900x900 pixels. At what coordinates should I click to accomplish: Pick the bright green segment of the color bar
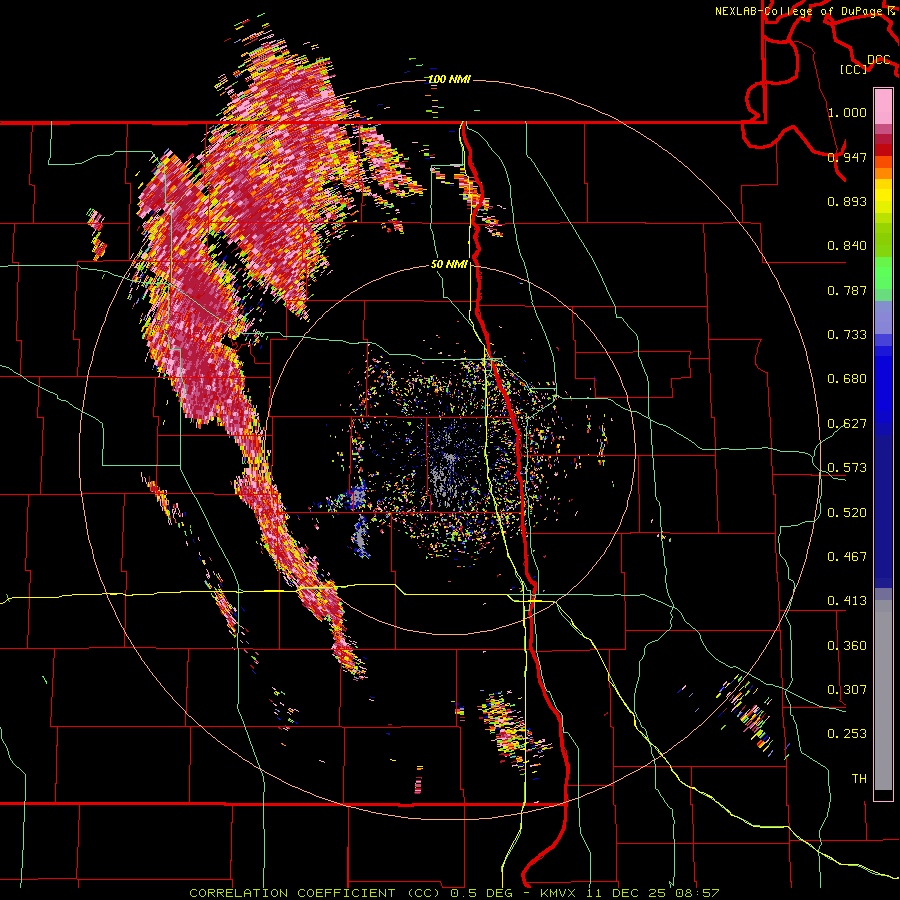point(883,273)
